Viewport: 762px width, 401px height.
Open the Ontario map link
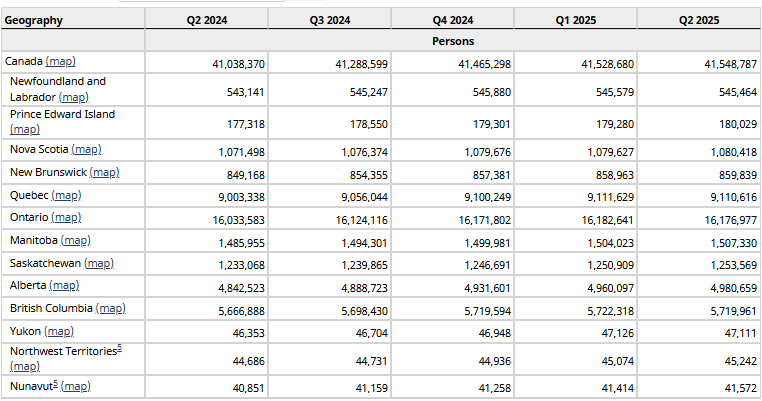[x=66, y=217]
